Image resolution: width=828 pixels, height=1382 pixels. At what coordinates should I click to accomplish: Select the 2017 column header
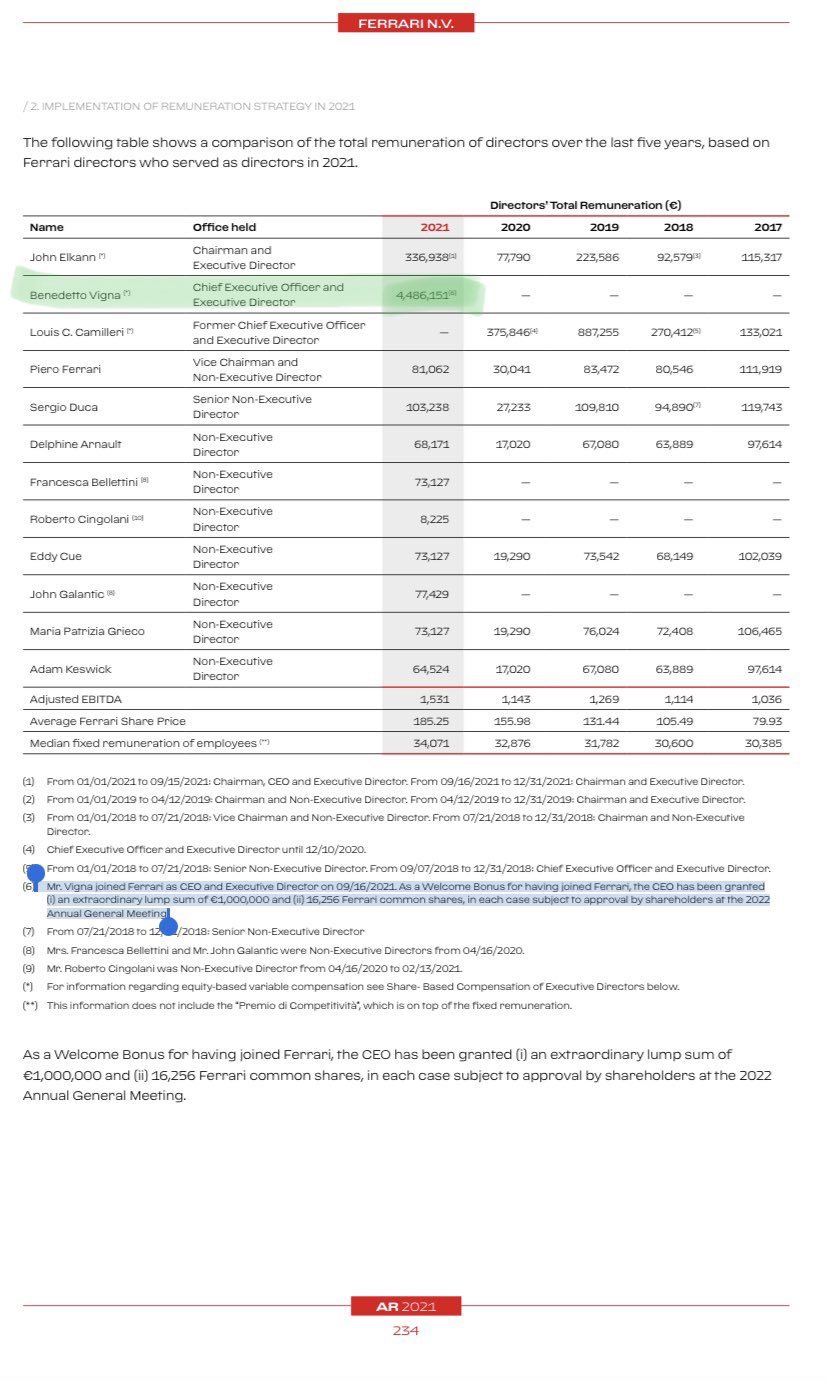point(767,227)
